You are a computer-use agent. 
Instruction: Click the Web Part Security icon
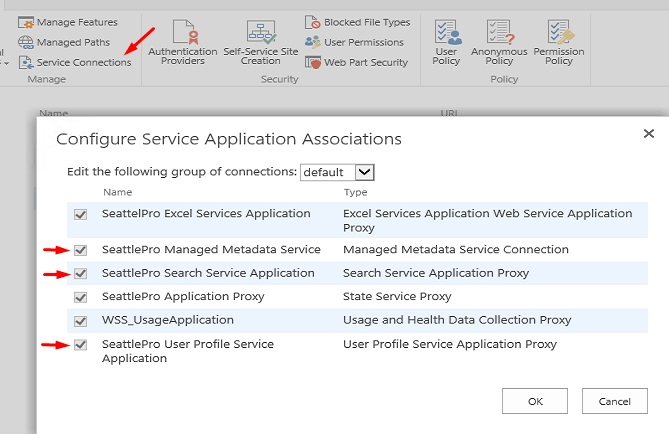tap(312, 62)
